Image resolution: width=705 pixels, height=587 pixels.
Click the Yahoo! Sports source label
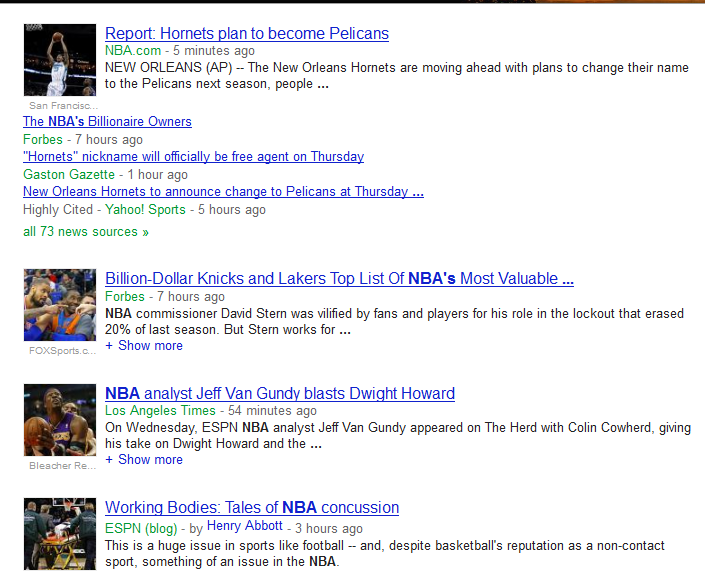tap(145, 209)
